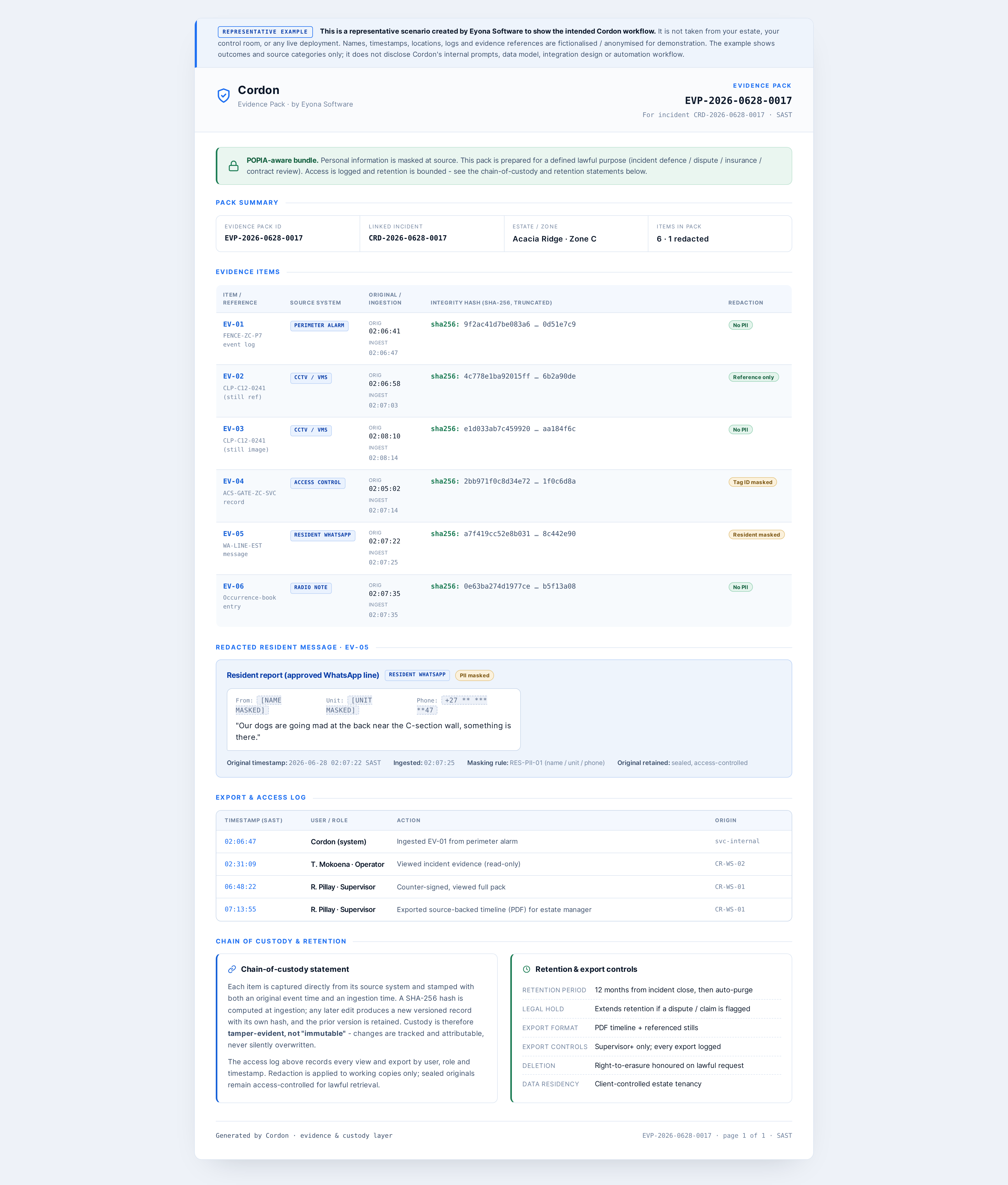The height and width of the screenshot is (1185, 1008).
Task: Click the Retention period 12 months value
Action: pos(674,990)
